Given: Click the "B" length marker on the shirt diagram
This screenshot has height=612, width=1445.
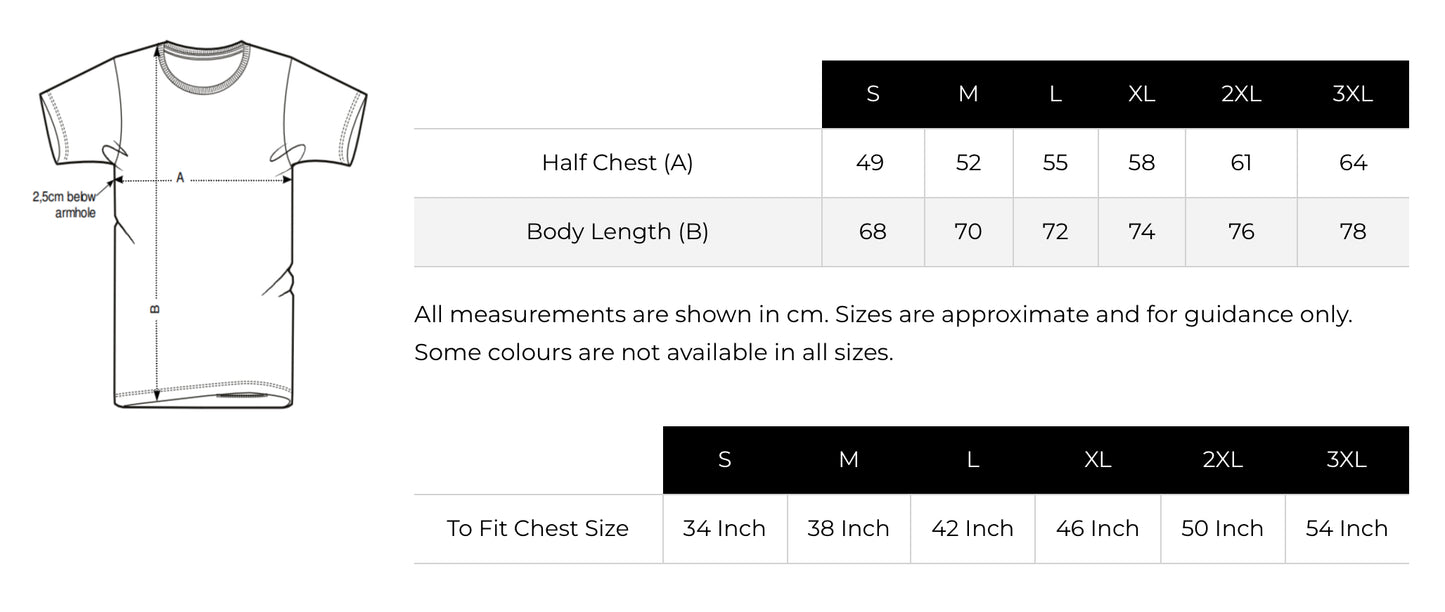Looking at the screenshot, I should pos(155,309).
